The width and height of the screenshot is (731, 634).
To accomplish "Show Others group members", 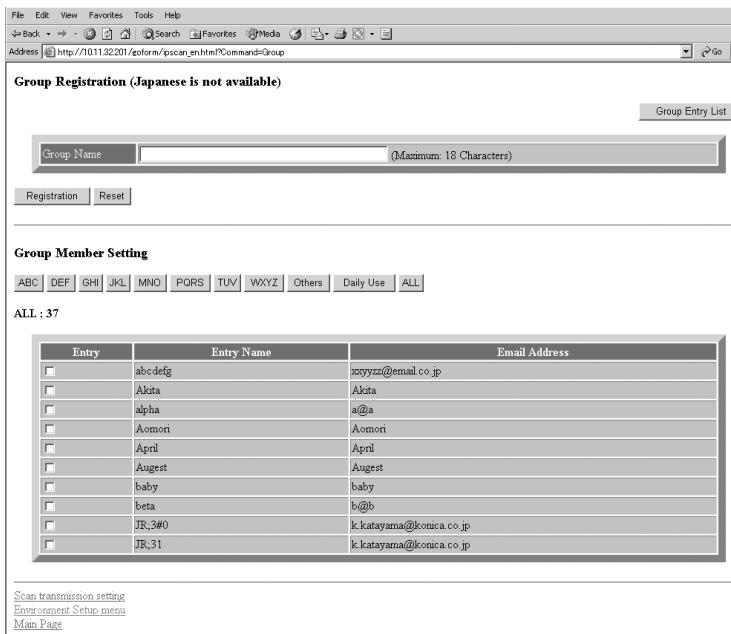I will tap(308, 283).
